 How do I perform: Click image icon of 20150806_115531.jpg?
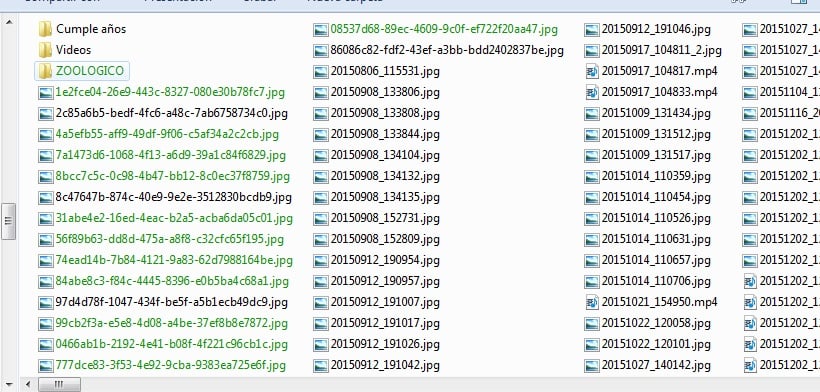click(x=321, y=72)
